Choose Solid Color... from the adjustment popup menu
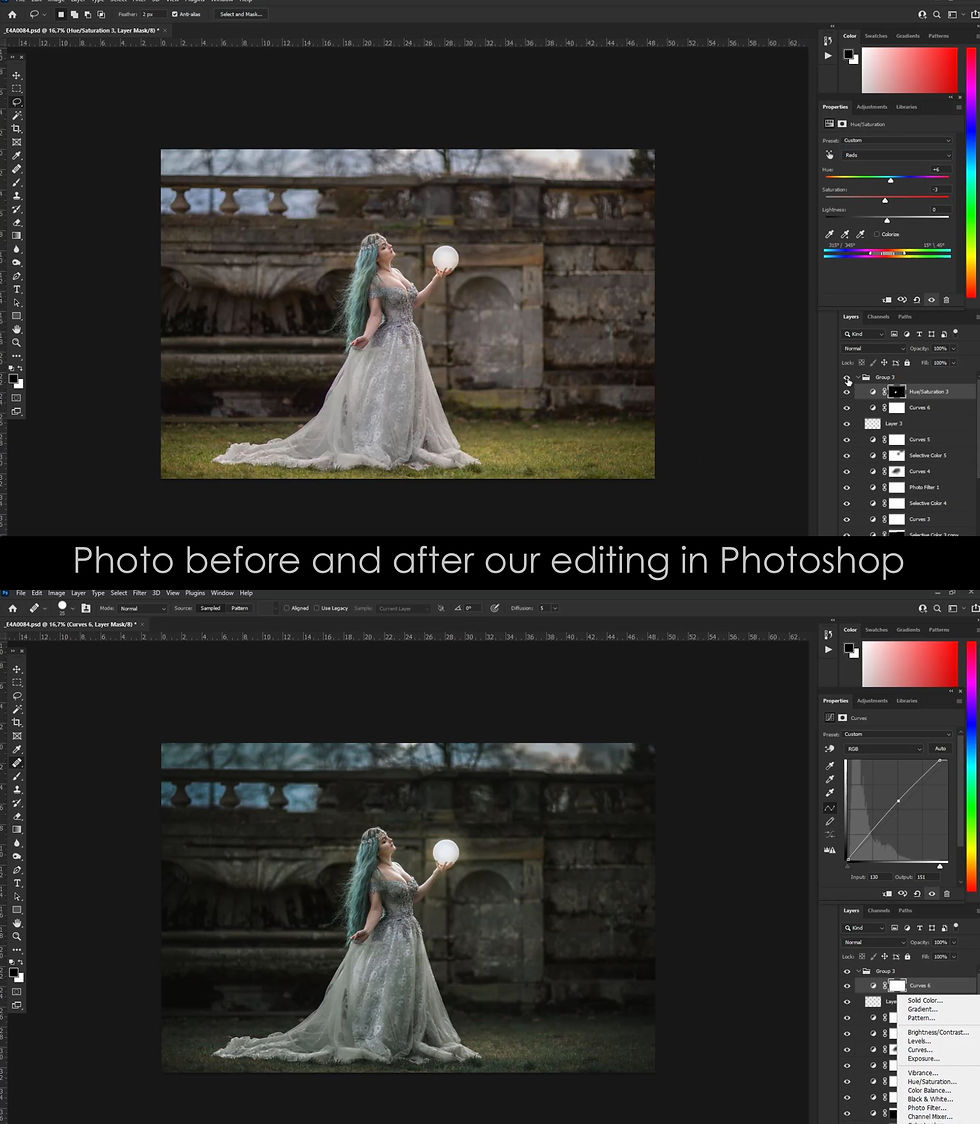 point(926,1000)
